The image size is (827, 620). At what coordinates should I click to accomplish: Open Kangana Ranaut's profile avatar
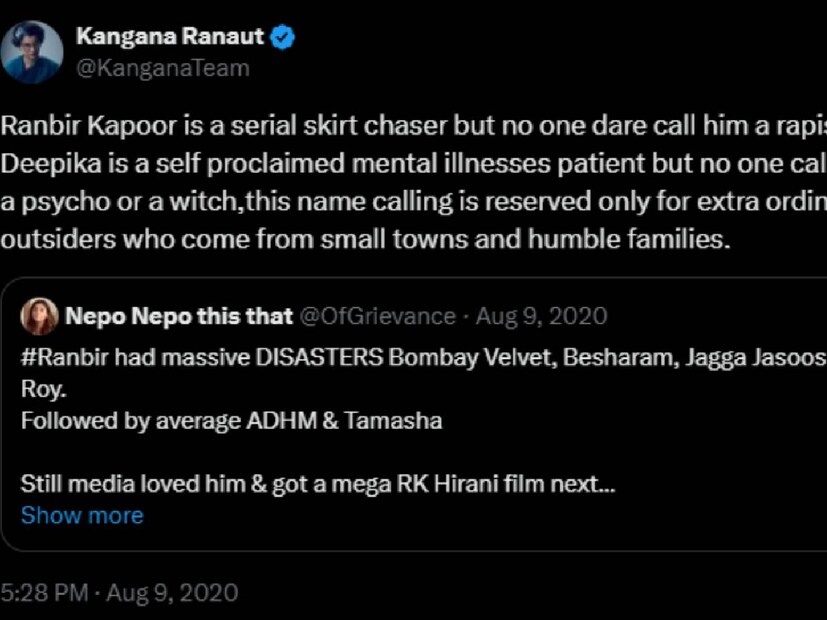click(32, 52)
